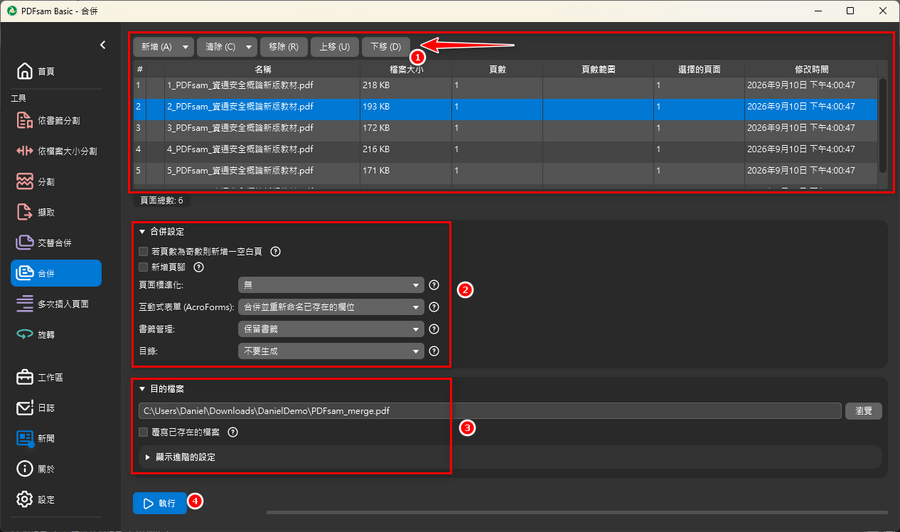Viewport: 900px width, 532px height.
Task: Sort by the 頁數範圍 column header
Action: tap(598, 69)
